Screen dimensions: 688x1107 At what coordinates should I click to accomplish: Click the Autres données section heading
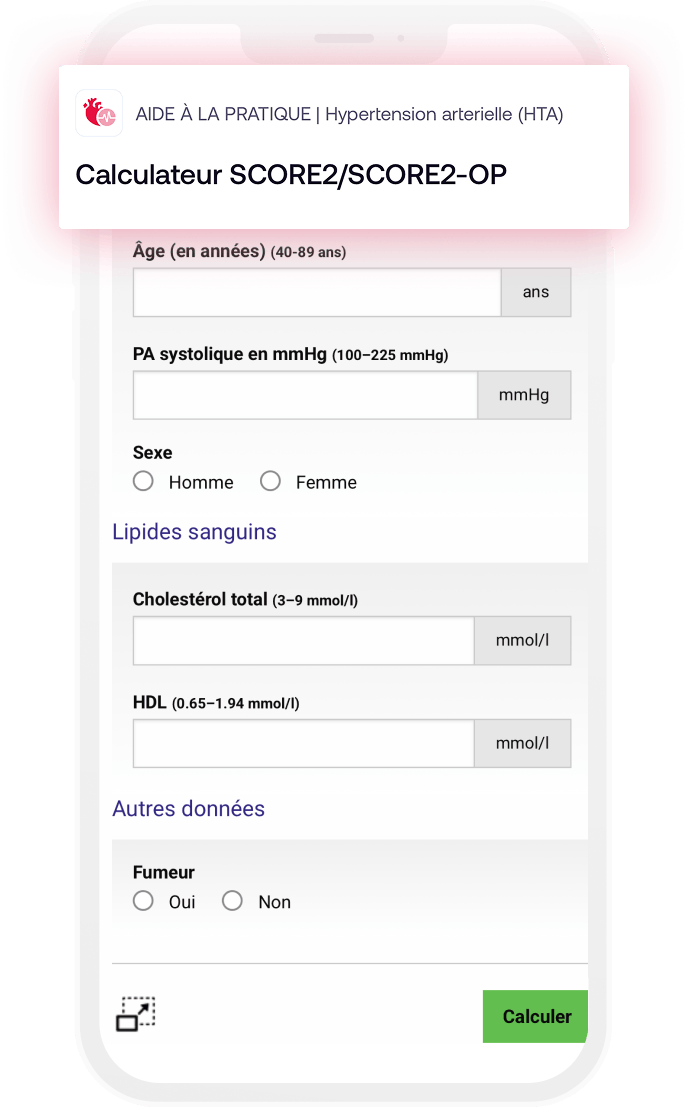coord(188,809)
